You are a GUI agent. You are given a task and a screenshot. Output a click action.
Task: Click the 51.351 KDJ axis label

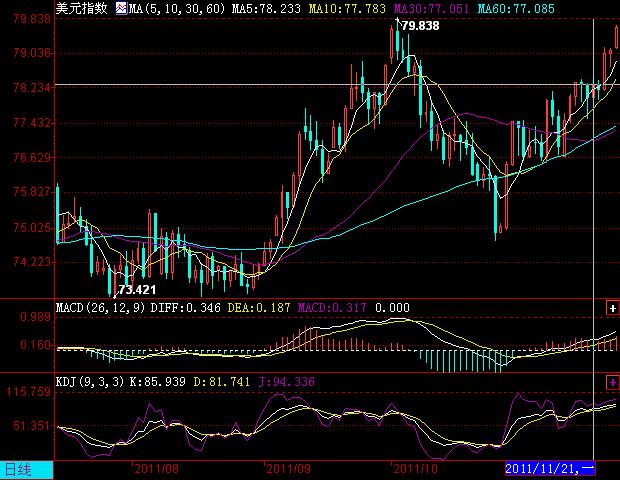tap(32, 426)
